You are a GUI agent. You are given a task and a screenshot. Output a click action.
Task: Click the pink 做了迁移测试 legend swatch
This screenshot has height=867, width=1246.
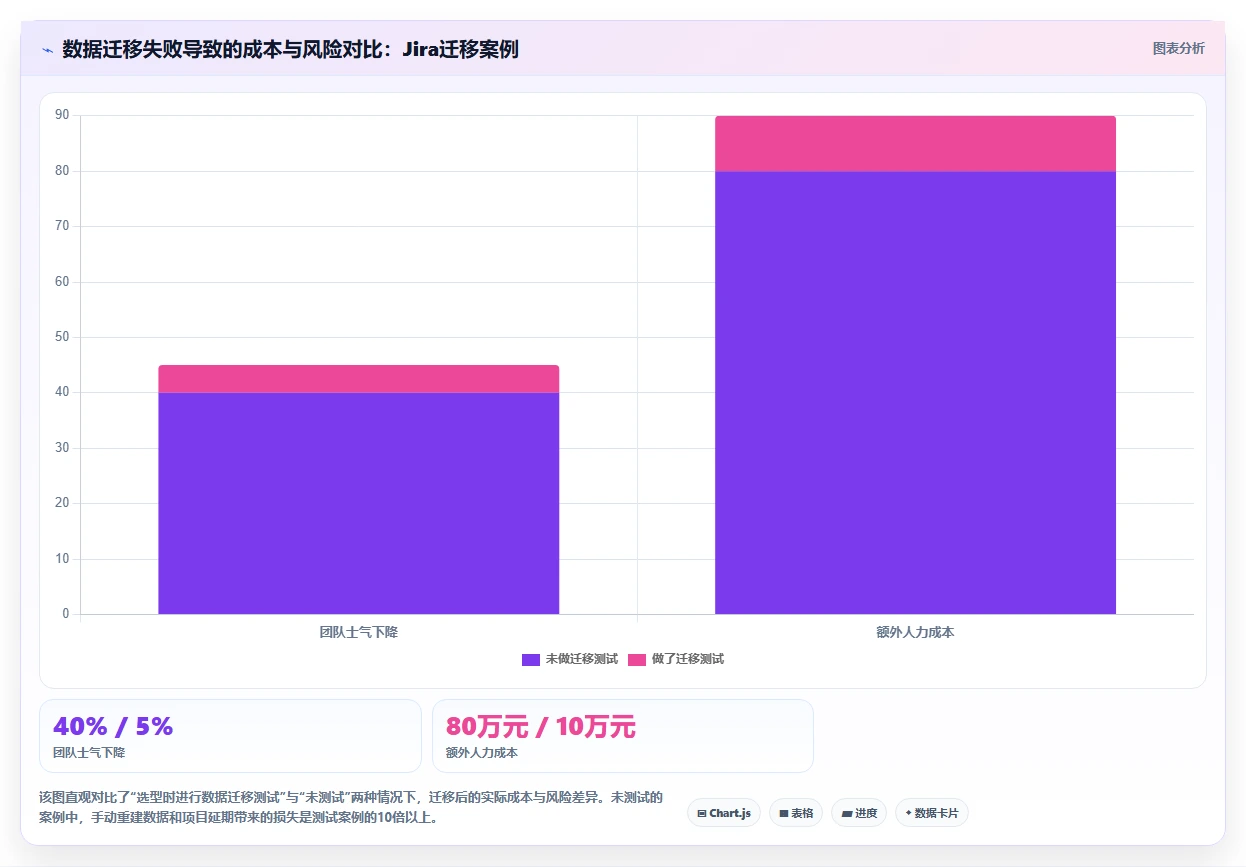(x=637, y=659)
